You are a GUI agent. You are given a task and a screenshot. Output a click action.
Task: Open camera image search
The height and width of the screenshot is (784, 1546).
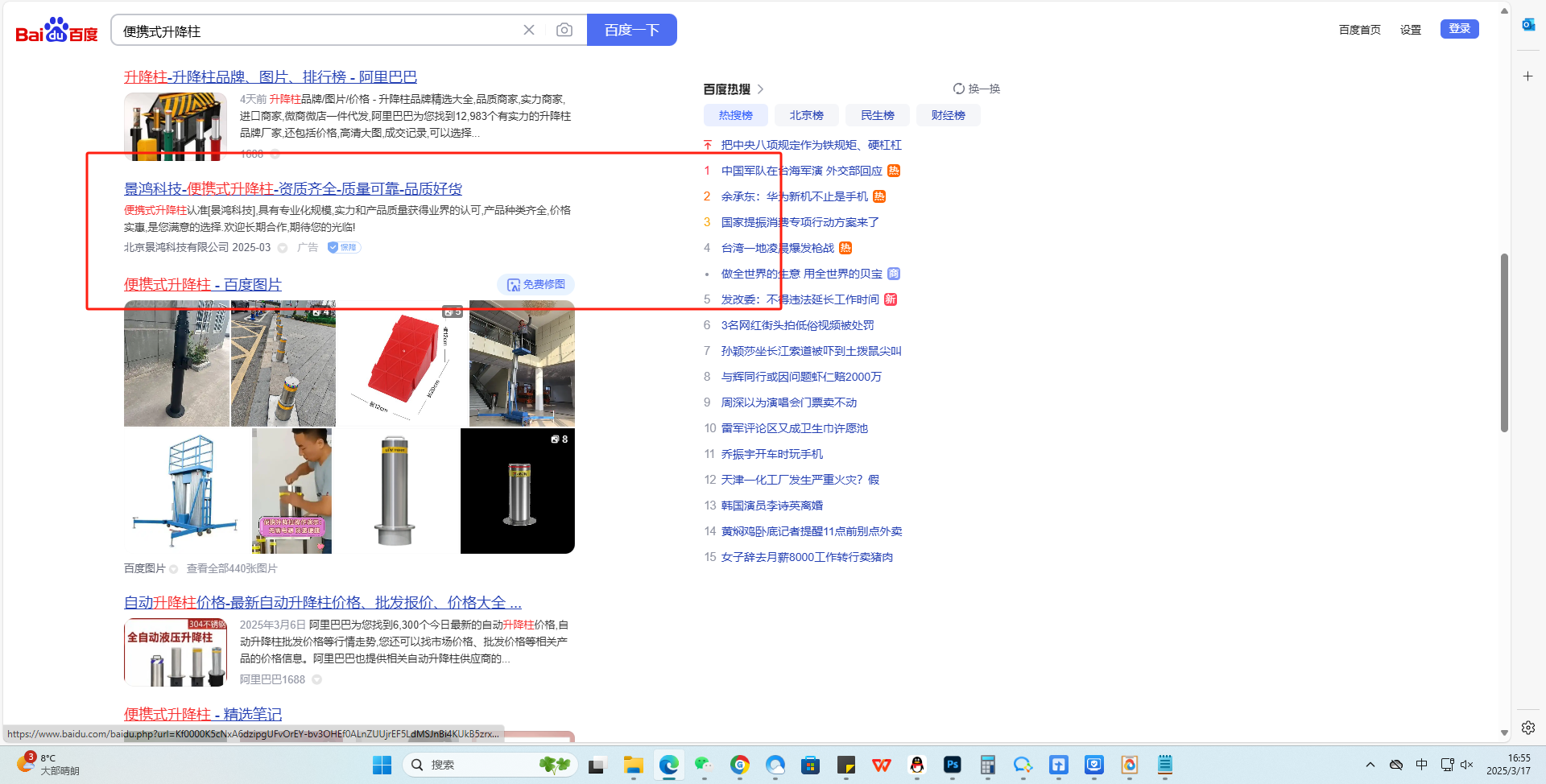(x=564, y=30)
